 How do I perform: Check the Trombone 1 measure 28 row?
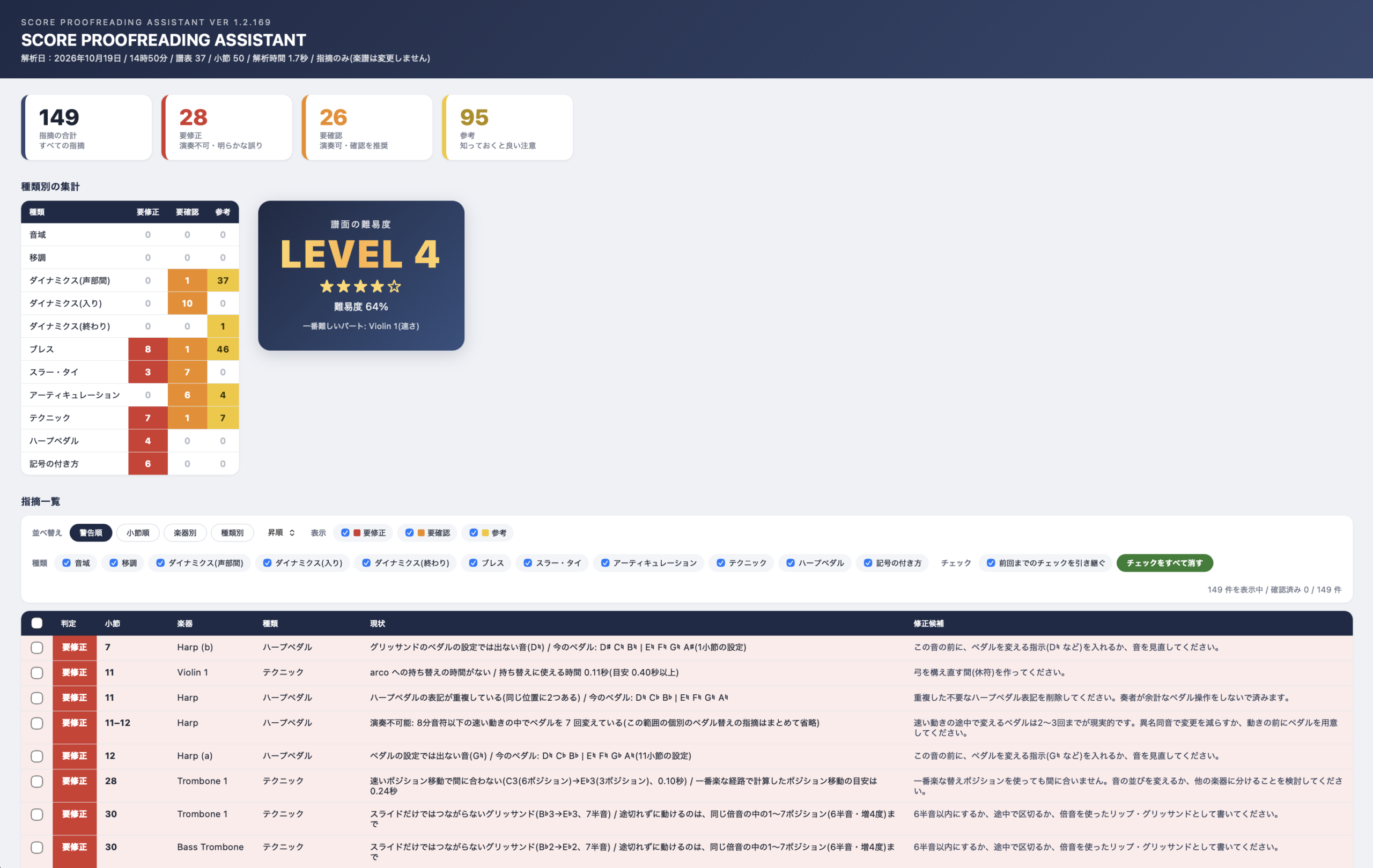coord(37,781)
